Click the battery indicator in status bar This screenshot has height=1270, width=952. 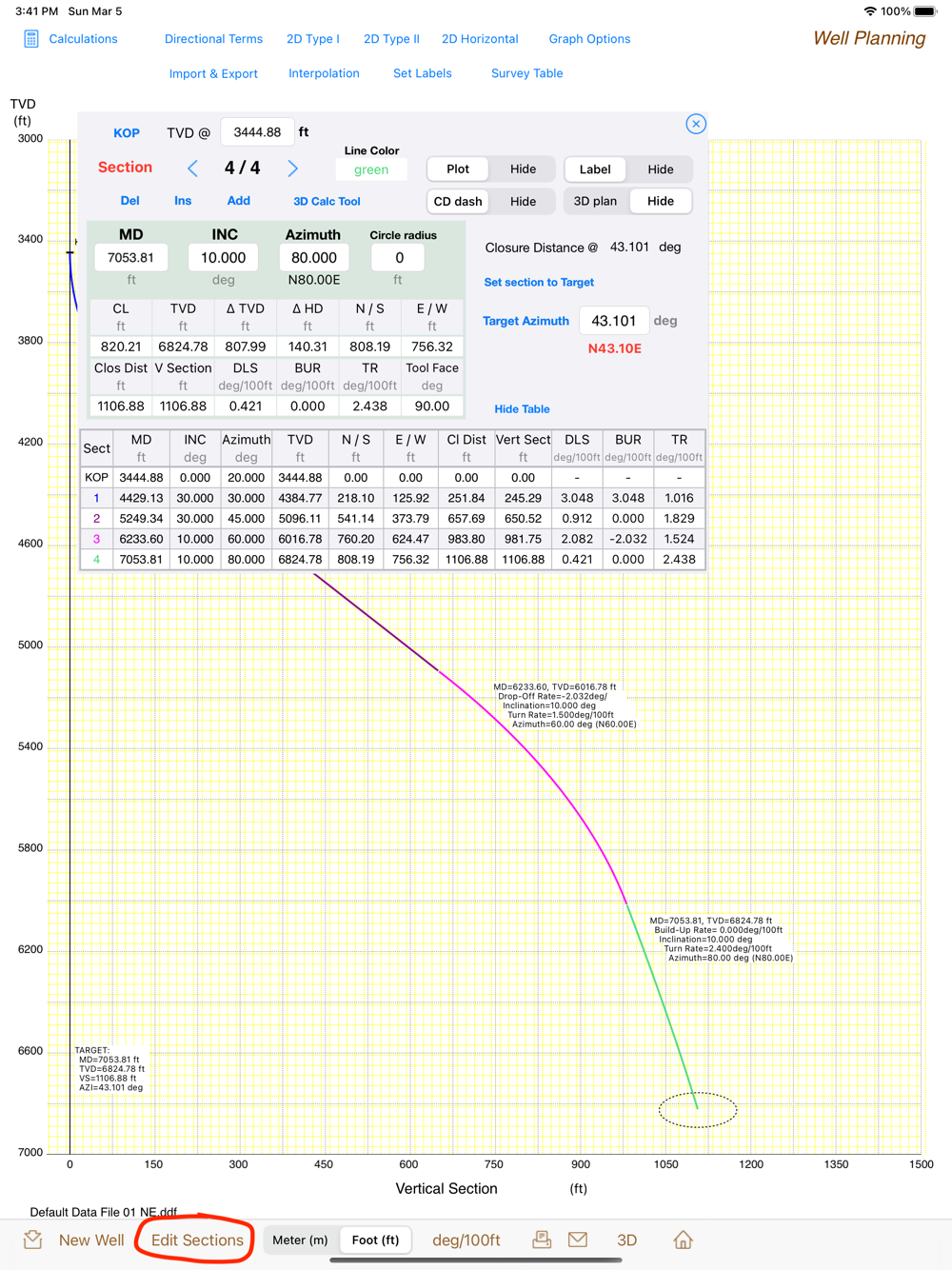(x=925, y=11)
